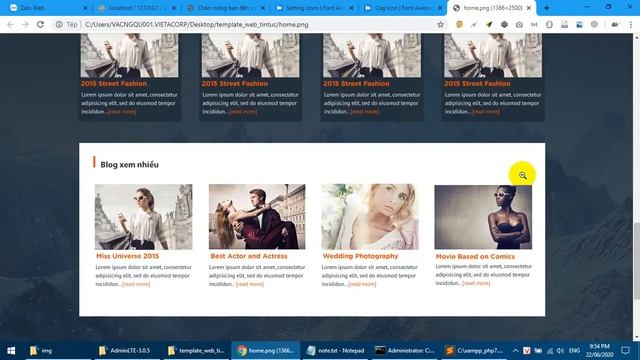The image size is (640, 360).
Task: Click the browser forward arrow
Action: coord(25,24)
